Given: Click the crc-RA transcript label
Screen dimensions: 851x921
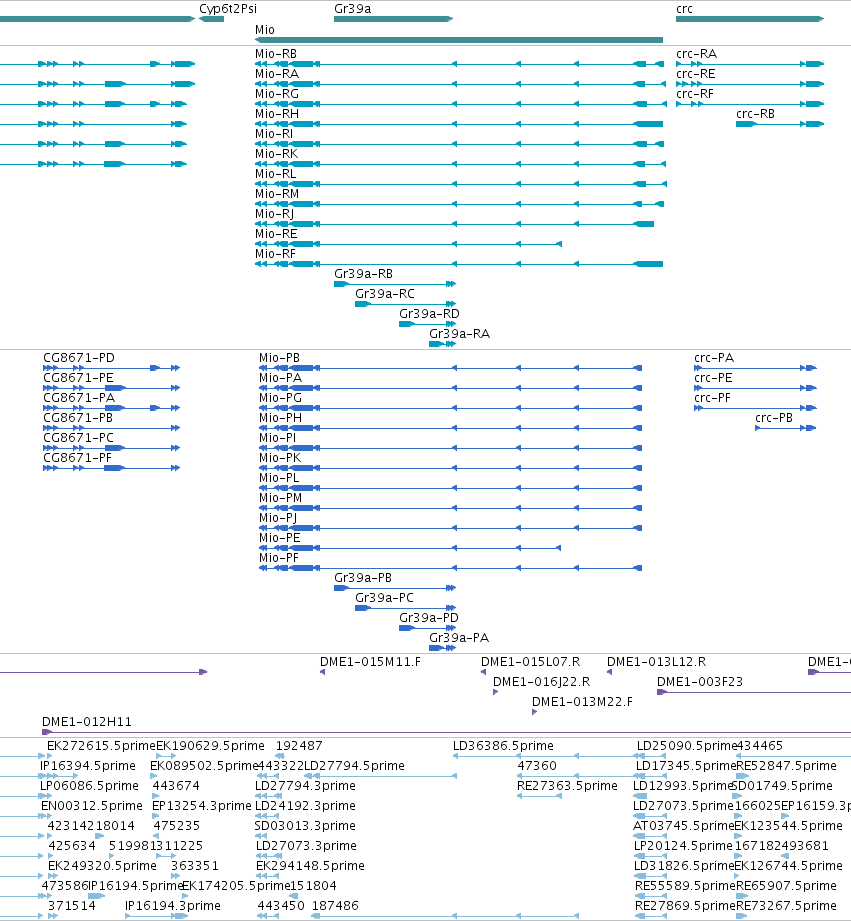Looking at the screenshot, I should (697, 54).
